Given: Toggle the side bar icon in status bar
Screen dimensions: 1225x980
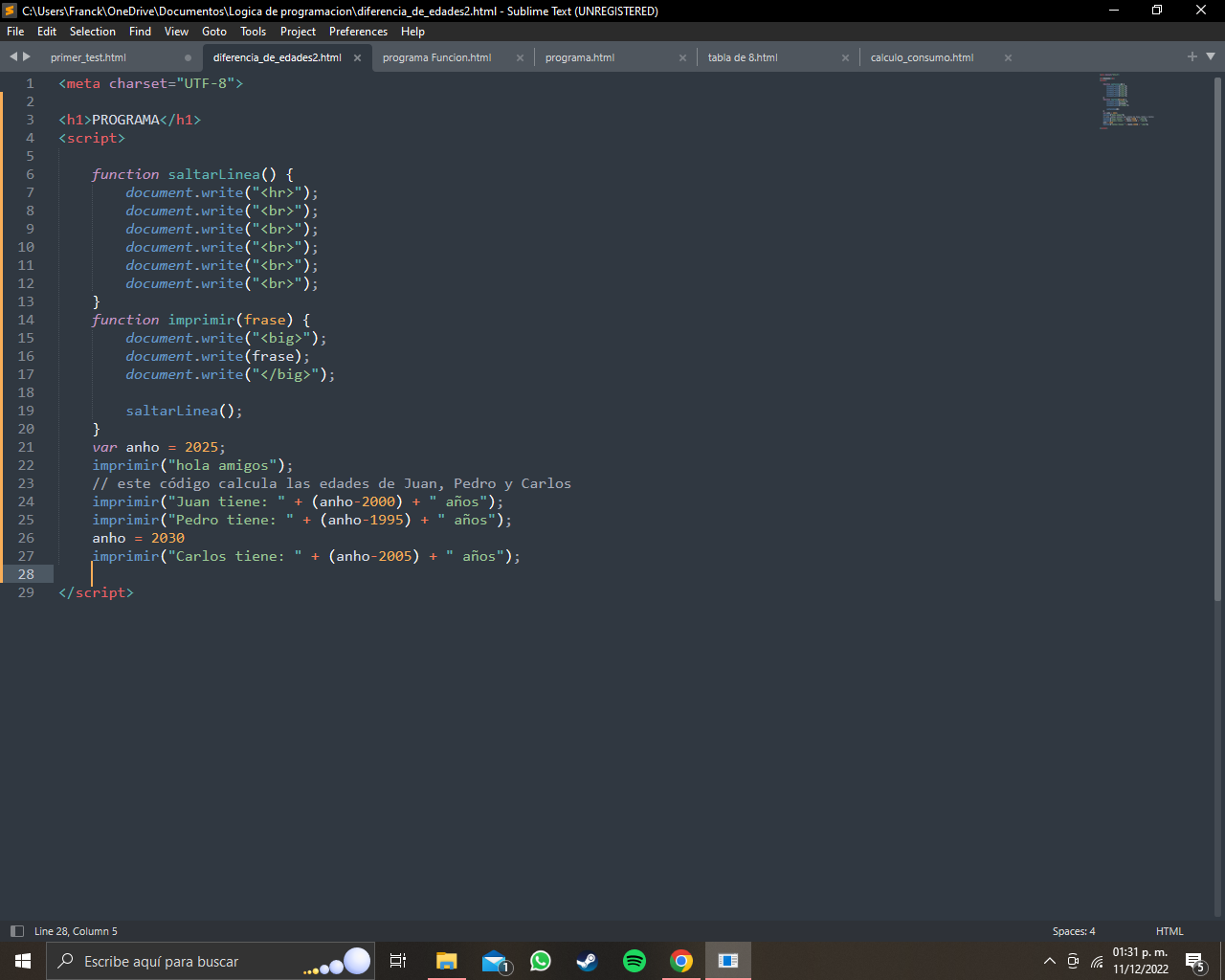Looking at the screenshot, I should 16,931.
